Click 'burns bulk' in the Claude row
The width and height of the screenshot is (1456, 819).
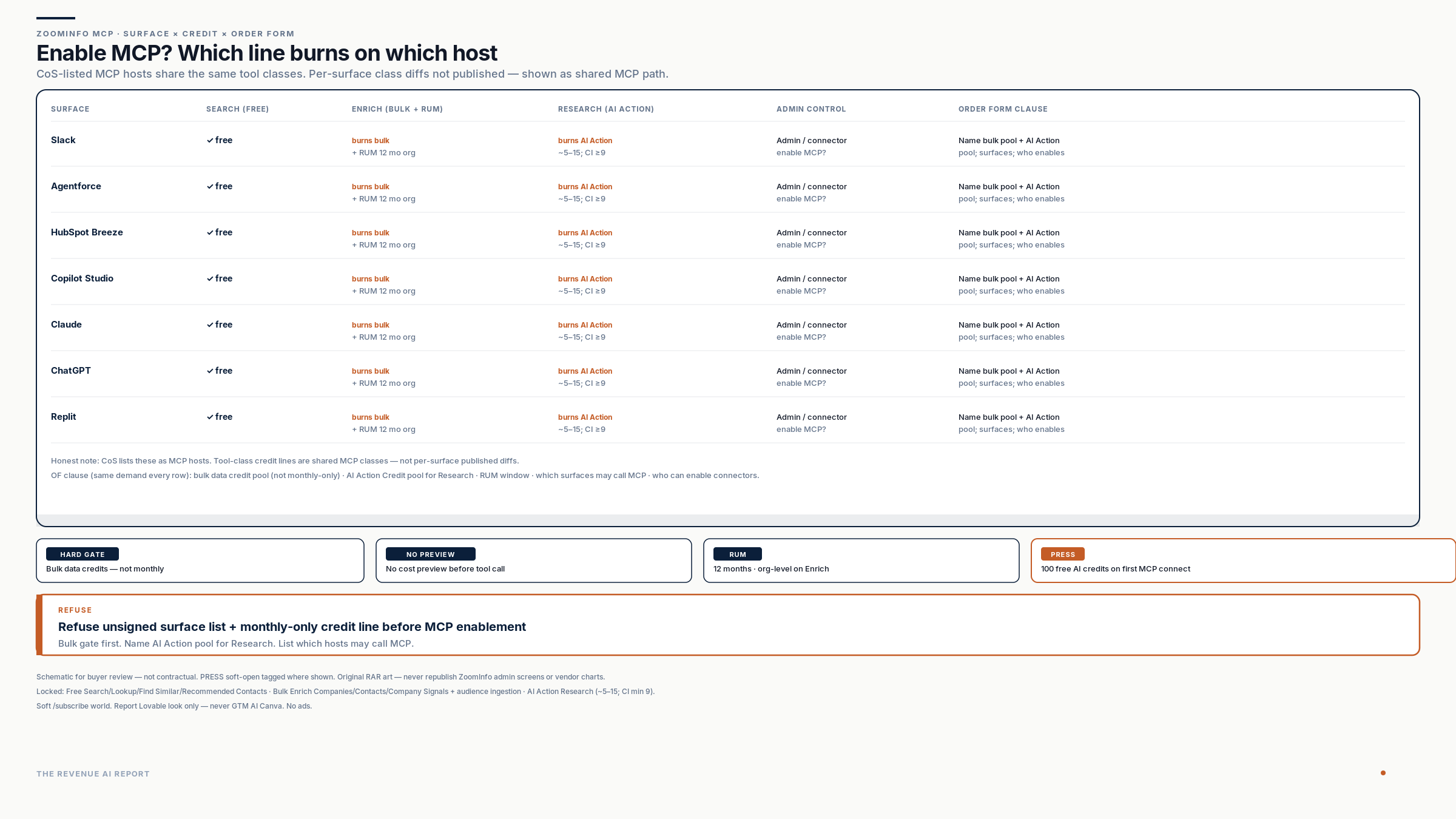(371, 325)
